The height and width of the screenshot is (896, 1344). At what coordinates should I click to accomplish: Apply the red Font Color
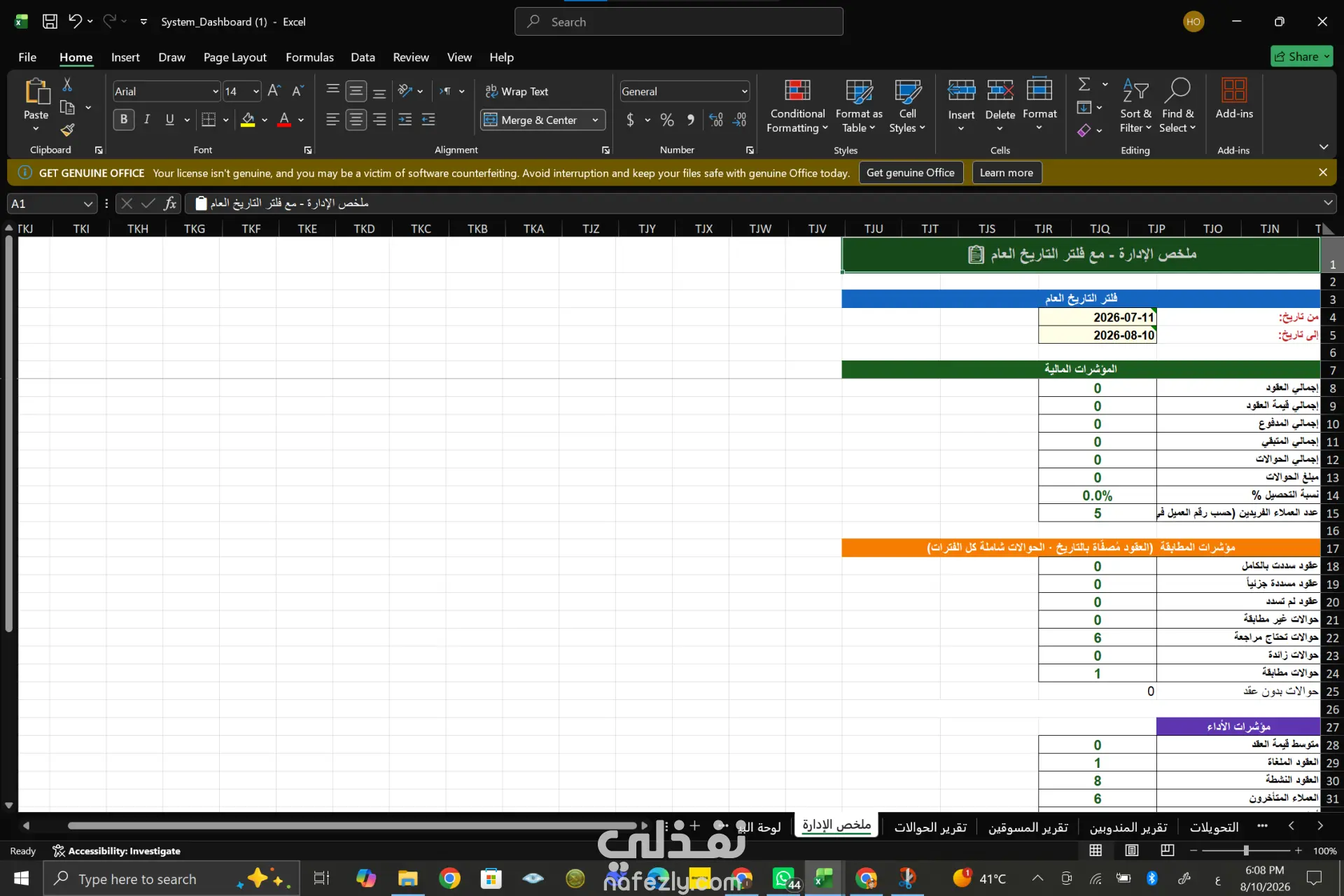point(283,120)
